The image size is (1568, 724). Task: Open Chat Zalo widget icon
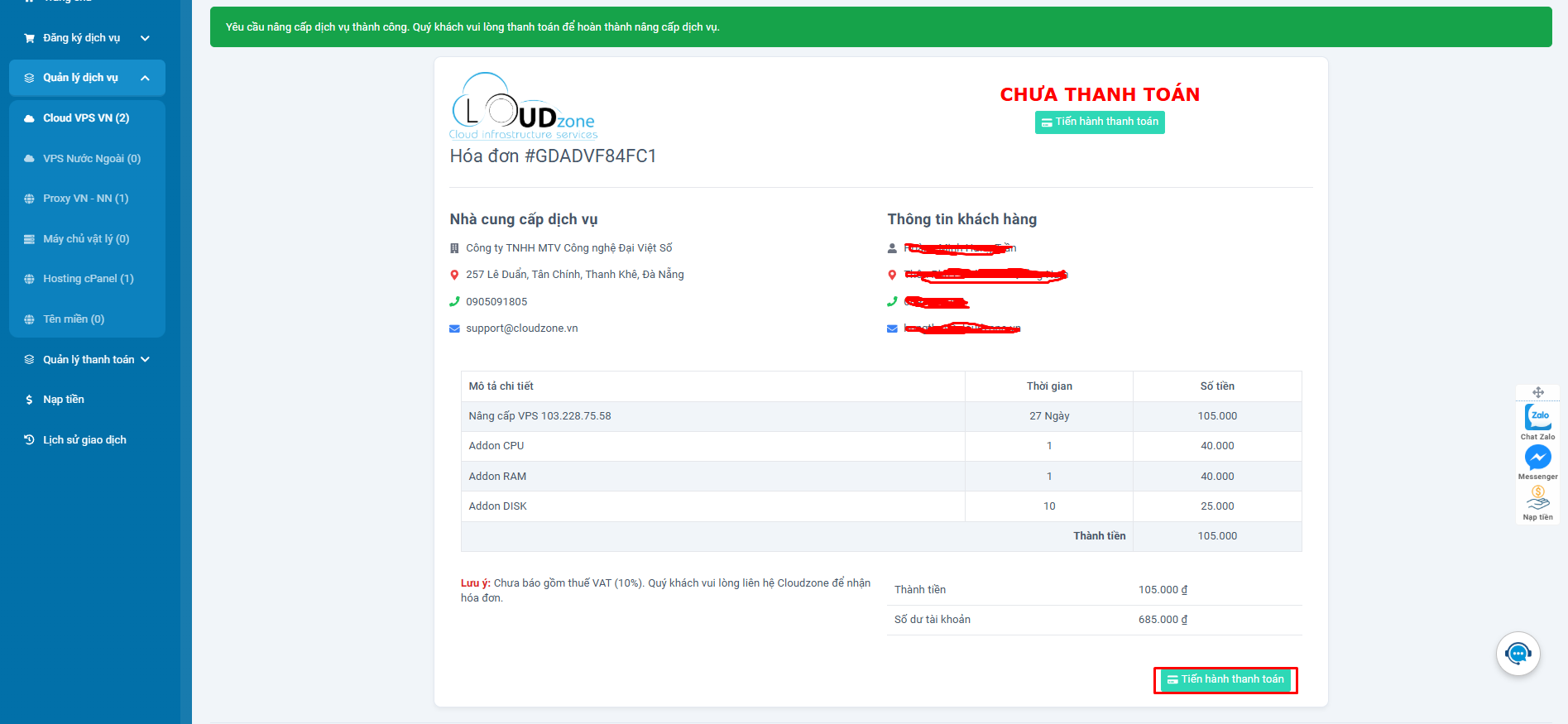click(x=1537, y=417)
